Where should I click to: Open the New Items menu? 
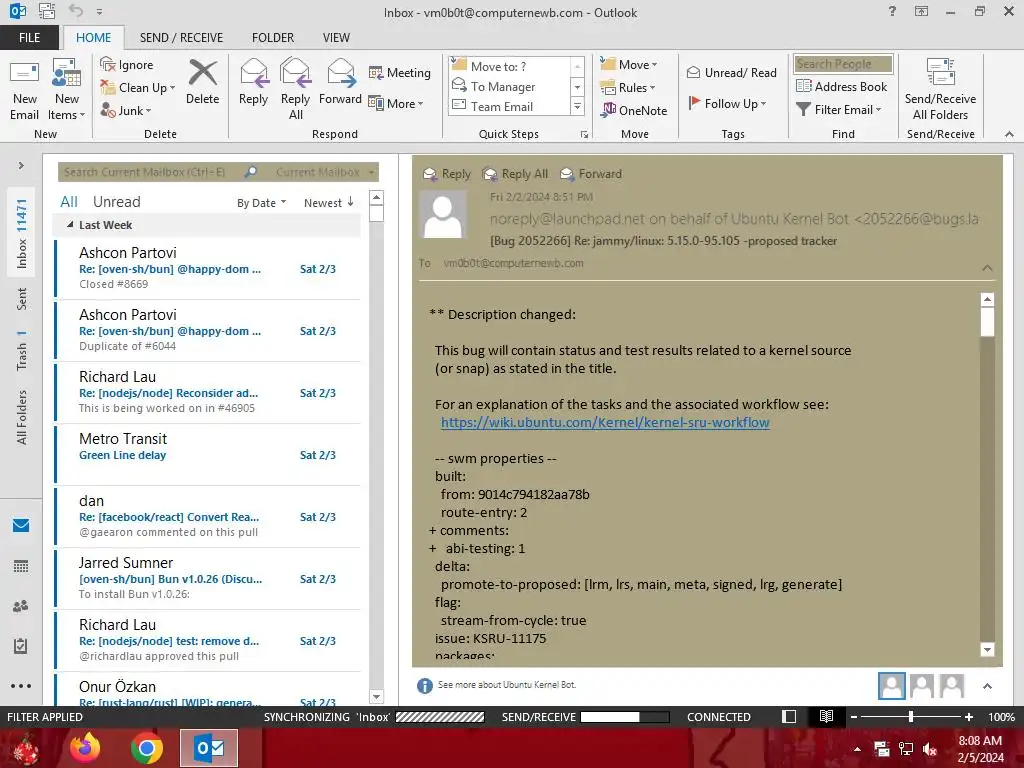point(67,89)
